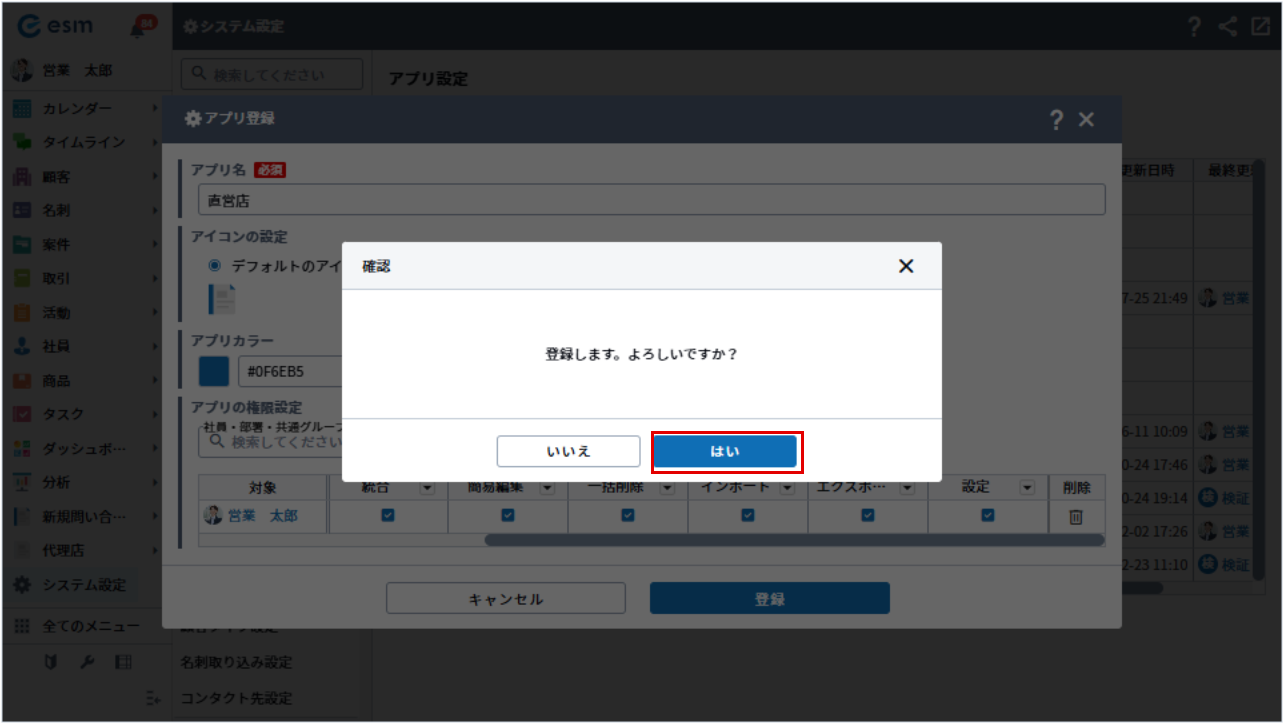Click the blue アプリカラー swatch

pyautogui.click(x=214, y=372)
